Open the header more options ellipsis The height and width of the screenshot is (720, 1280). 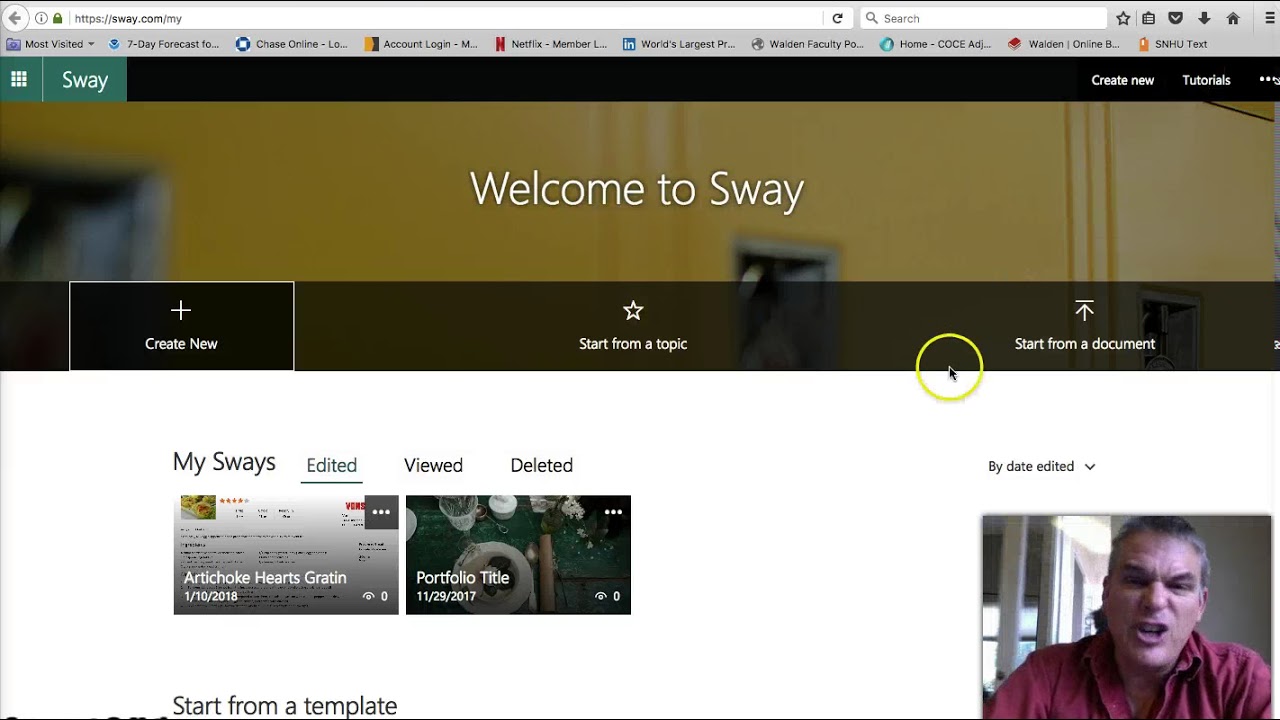pyautogui.click(x=1268, y=80)
